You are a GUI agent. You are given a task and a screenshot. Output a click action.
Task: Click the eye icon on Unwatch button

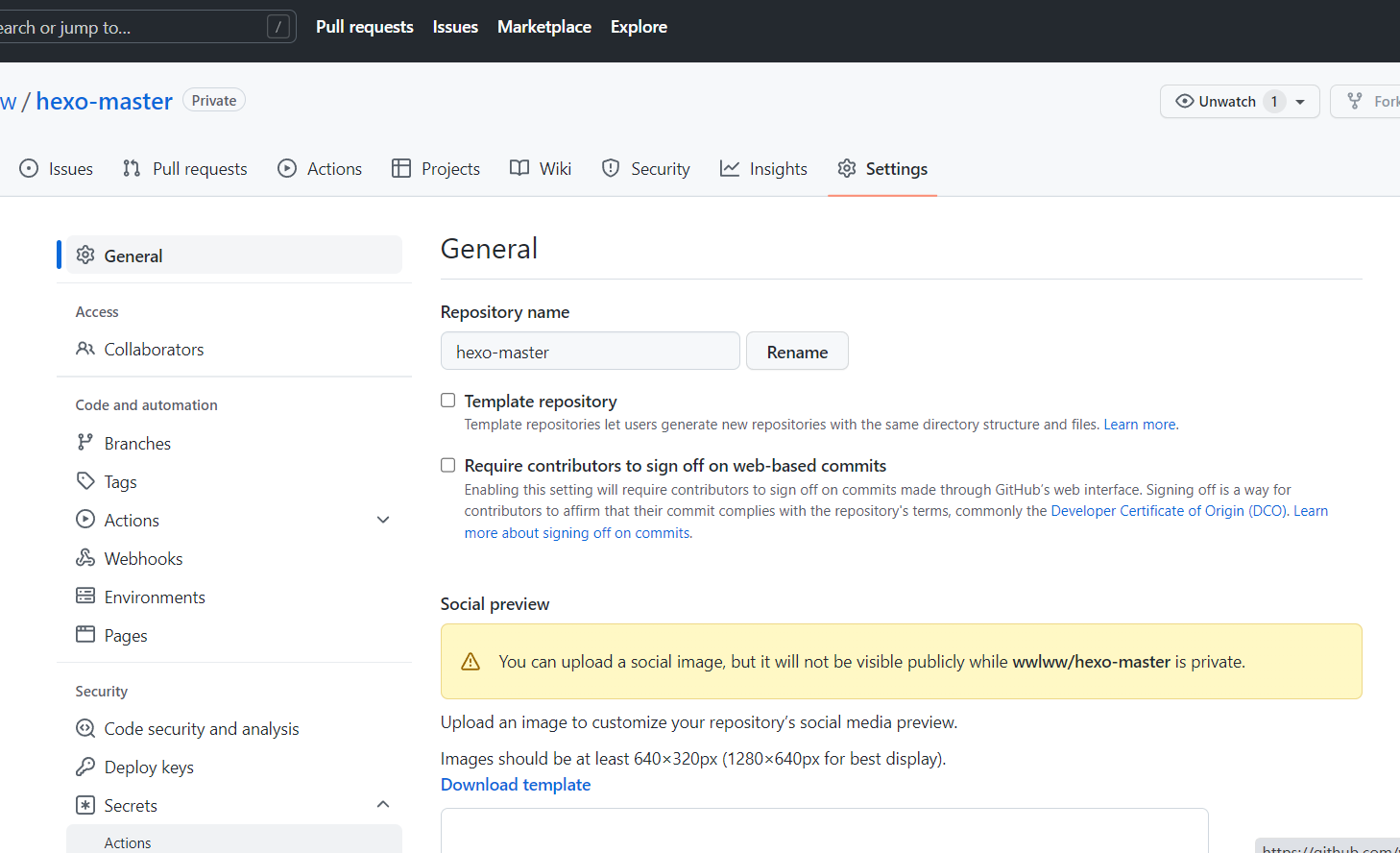pos(1185,101)
